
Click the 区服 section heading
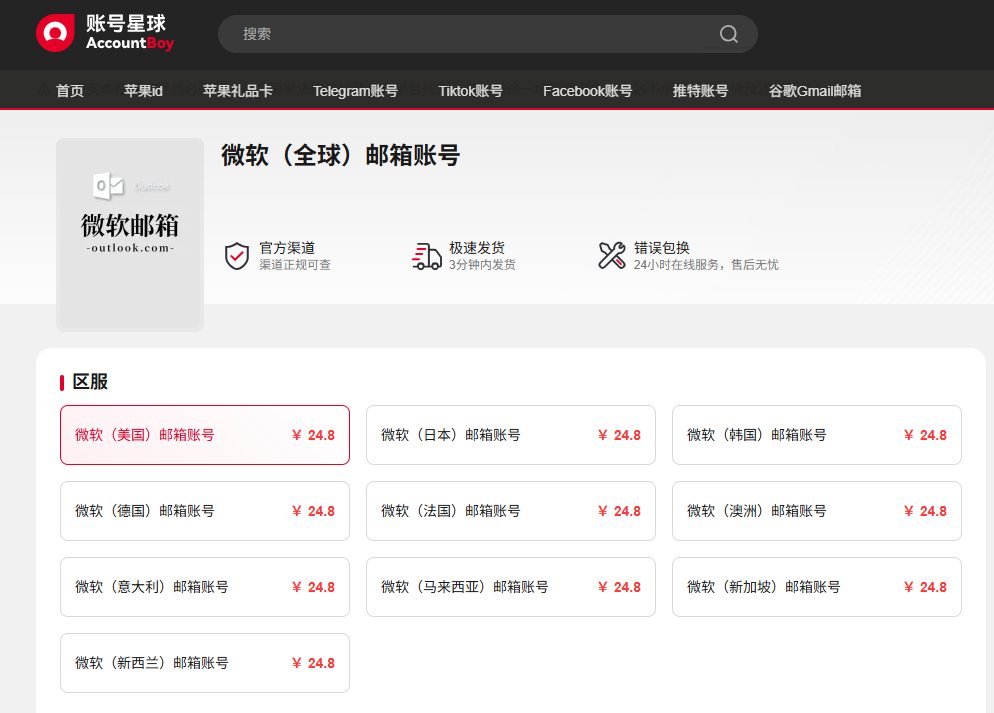(x=90, y=382)
